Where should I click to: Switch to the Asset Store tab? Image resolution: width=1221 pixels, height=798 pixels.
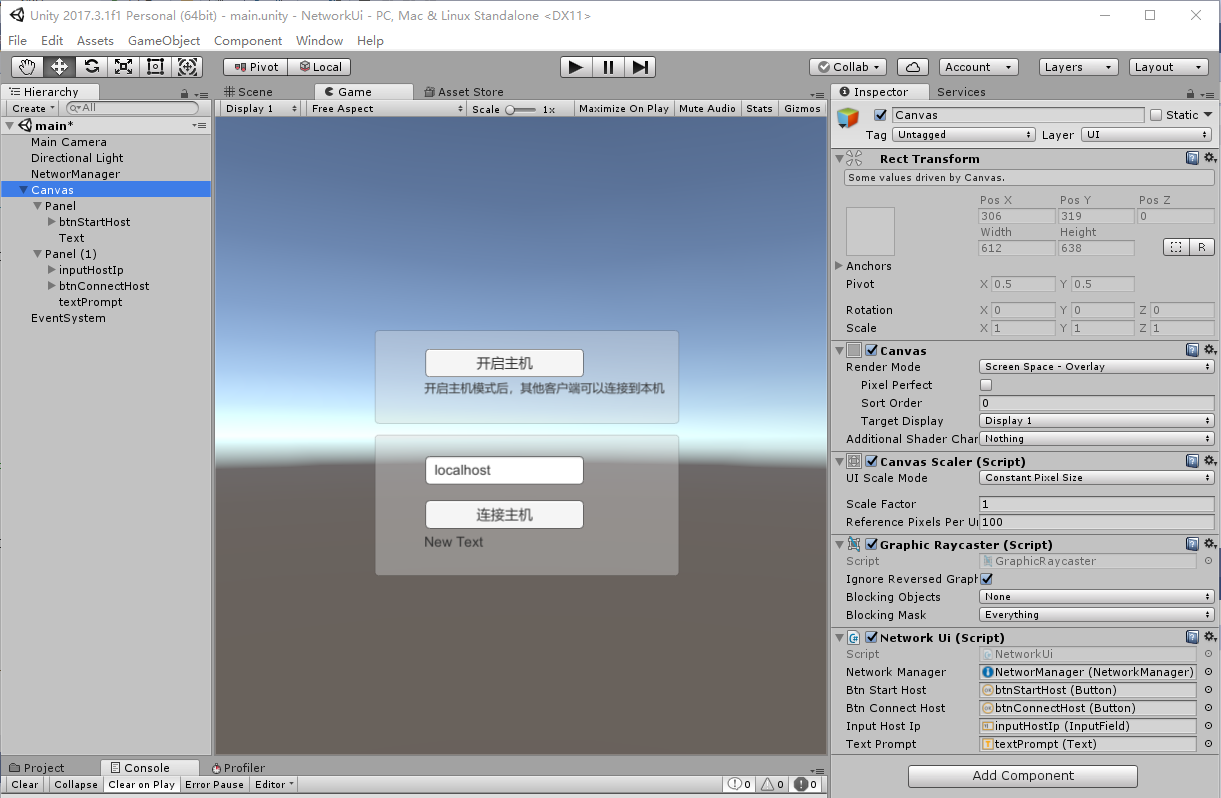pos(464,92)
